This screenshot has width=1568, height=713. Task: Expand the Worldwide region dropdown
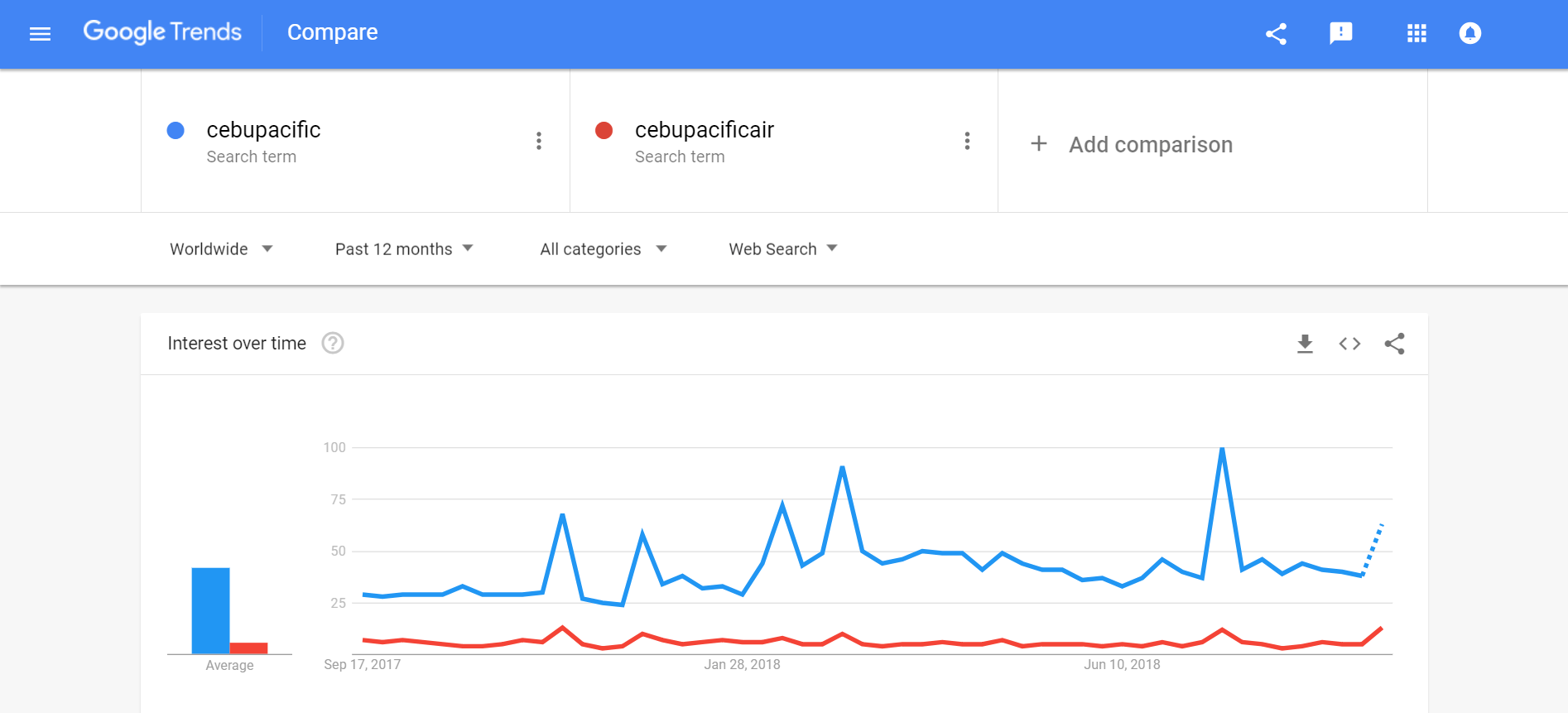[x=221, y=249]
